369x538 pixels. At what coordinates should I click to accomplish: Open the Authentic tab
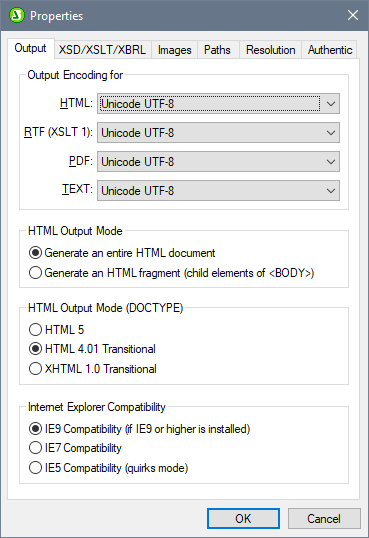point(330,50)
